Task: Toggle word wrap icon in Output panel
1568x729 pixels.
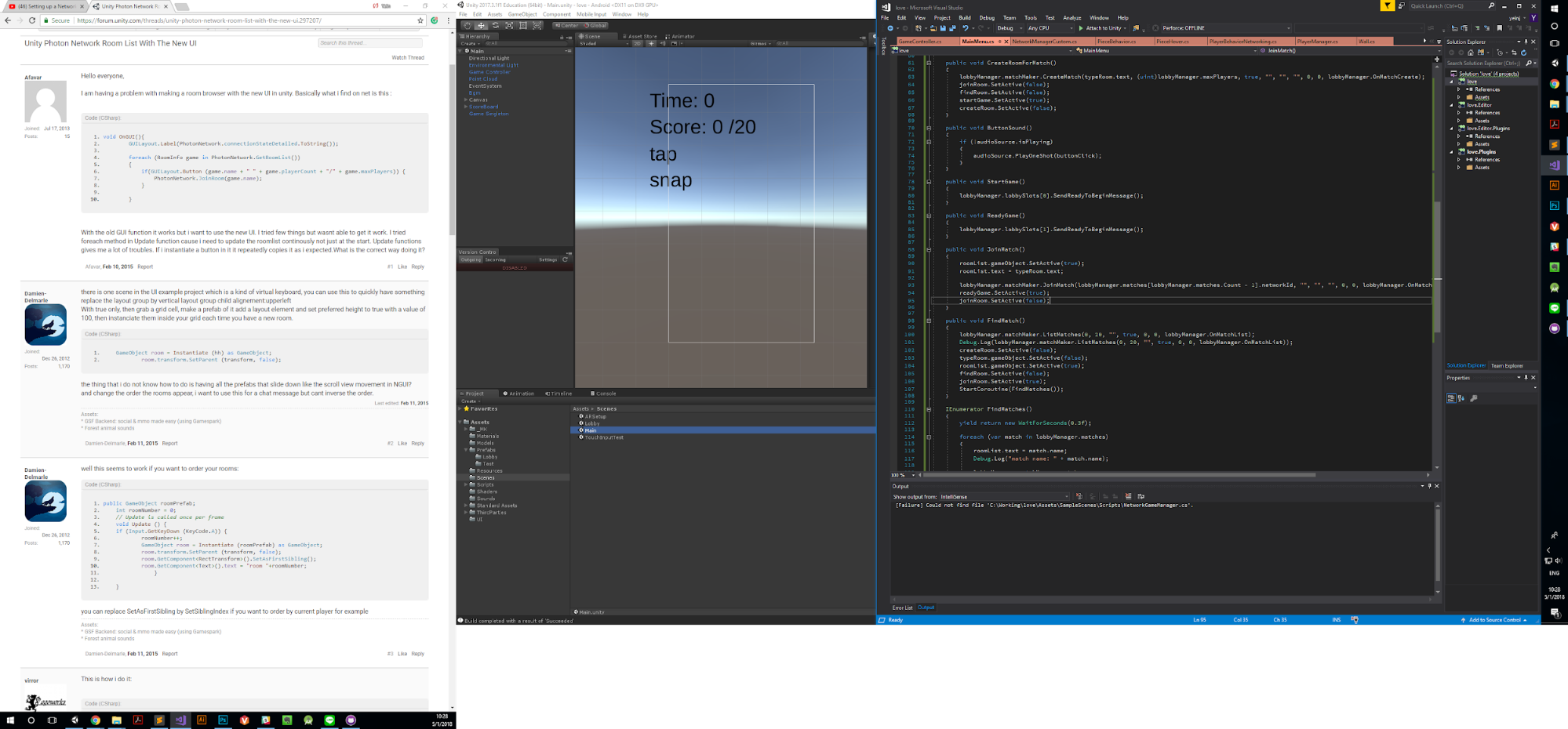Action: [x=1141, y=496]
